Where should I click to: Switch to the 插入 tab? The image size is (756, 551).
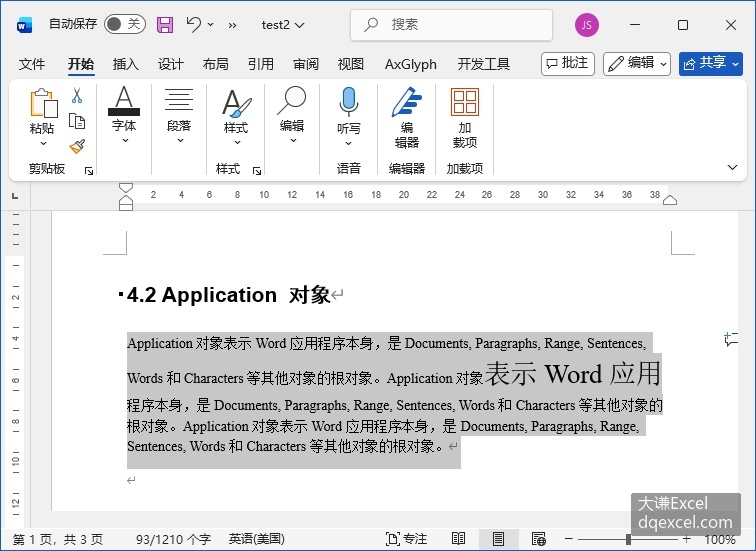point(125,64)
